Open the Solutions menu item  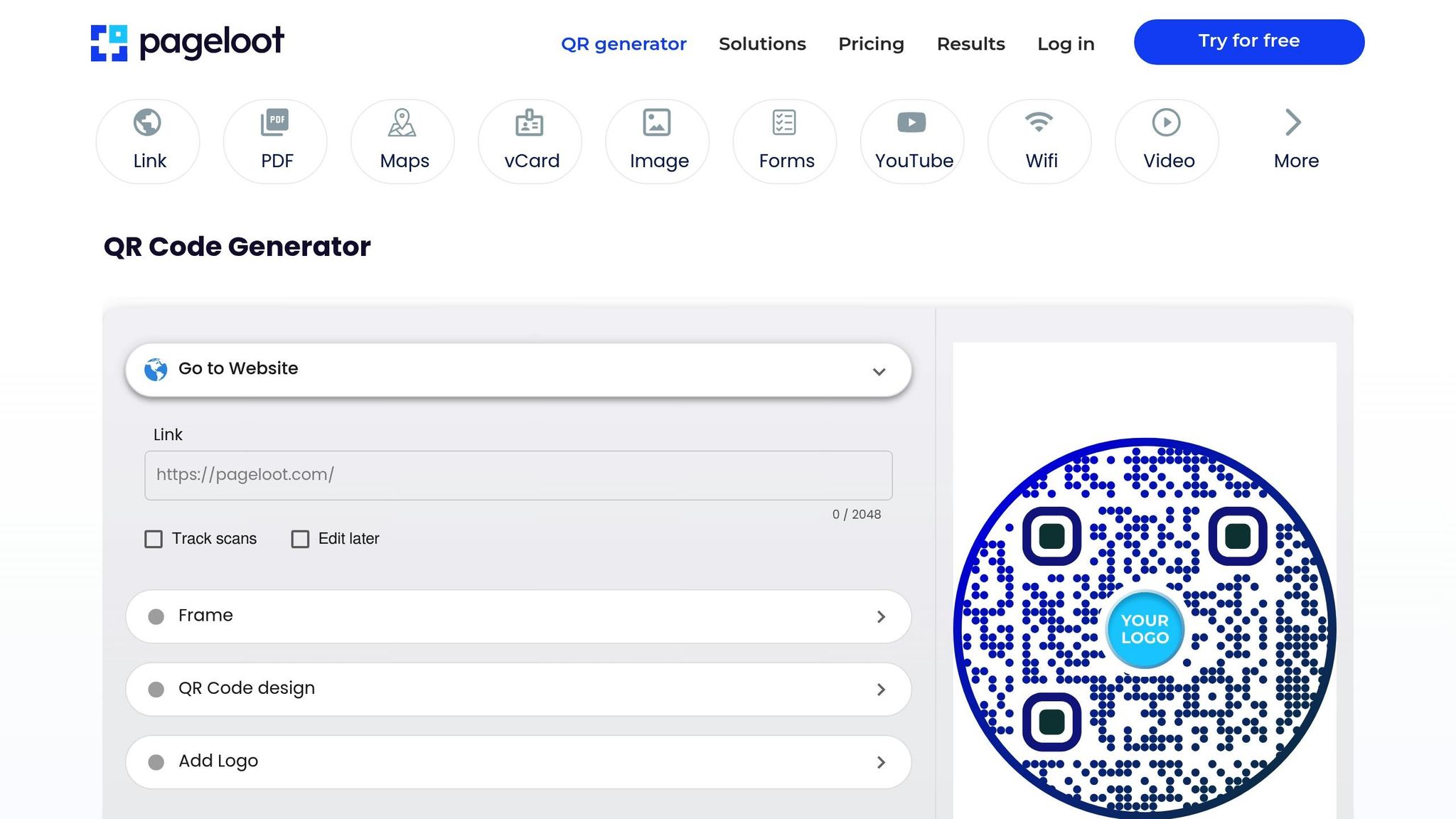pos(762,44)
